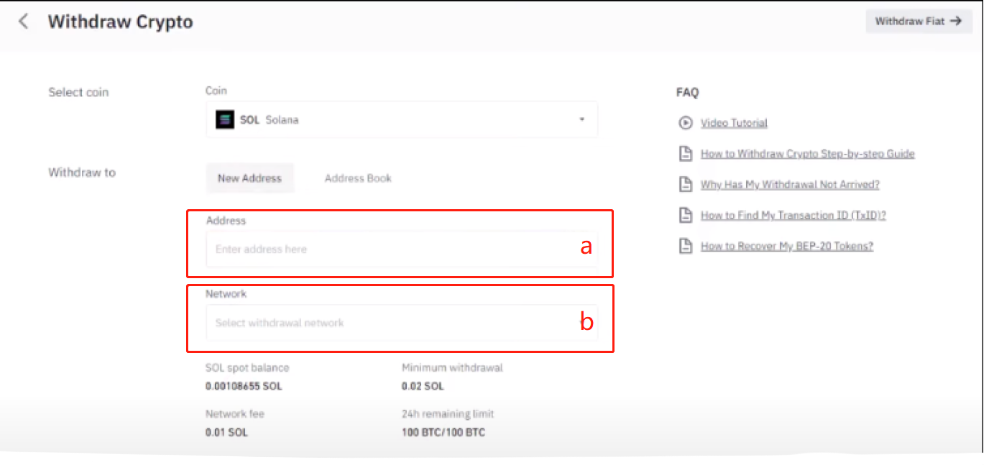
Task: Open How to Find My Transaction ID link
Action: pyautogui.click(x=793, y=215)
